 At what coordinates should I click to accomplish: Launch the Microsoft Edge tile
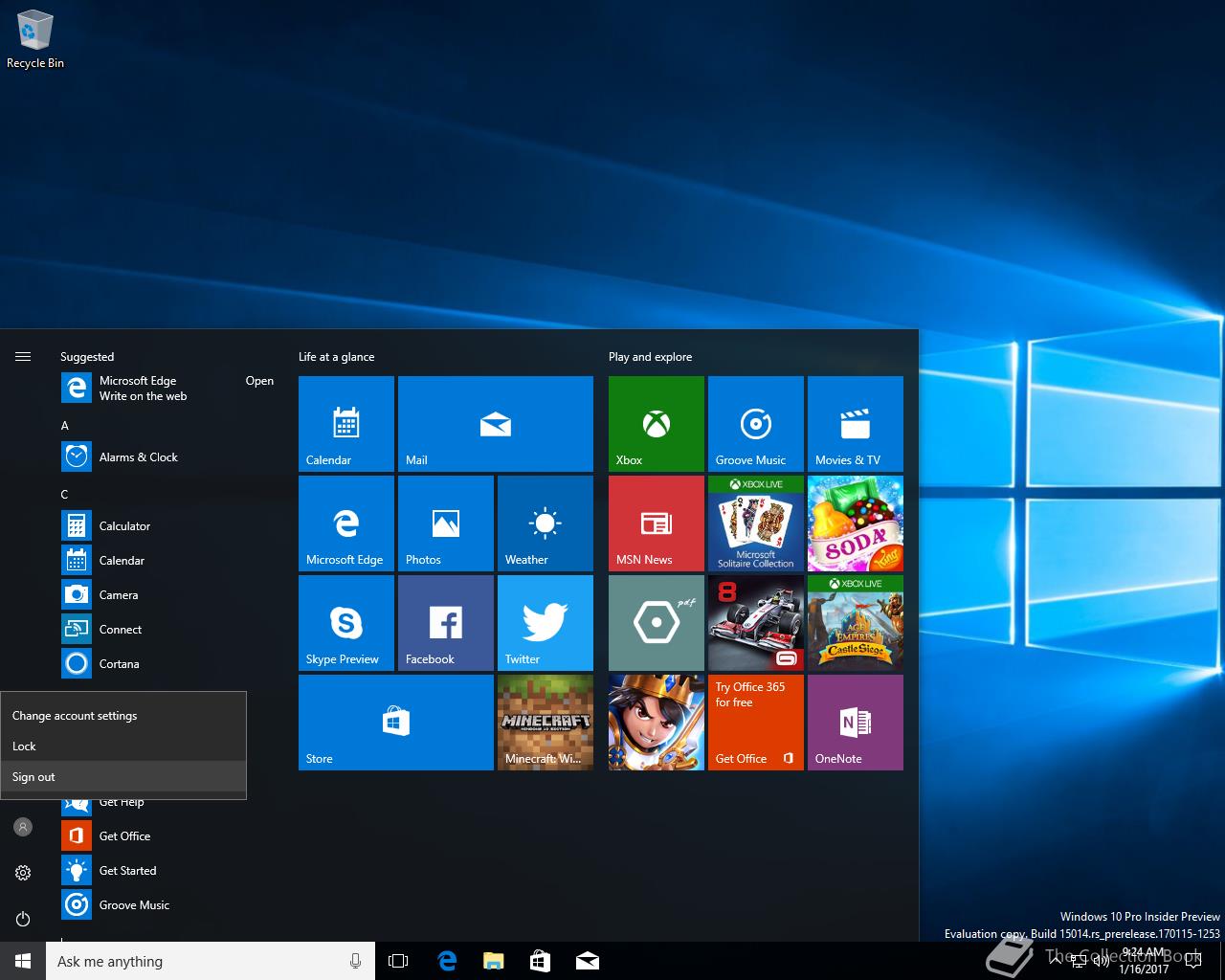(346, 523)
